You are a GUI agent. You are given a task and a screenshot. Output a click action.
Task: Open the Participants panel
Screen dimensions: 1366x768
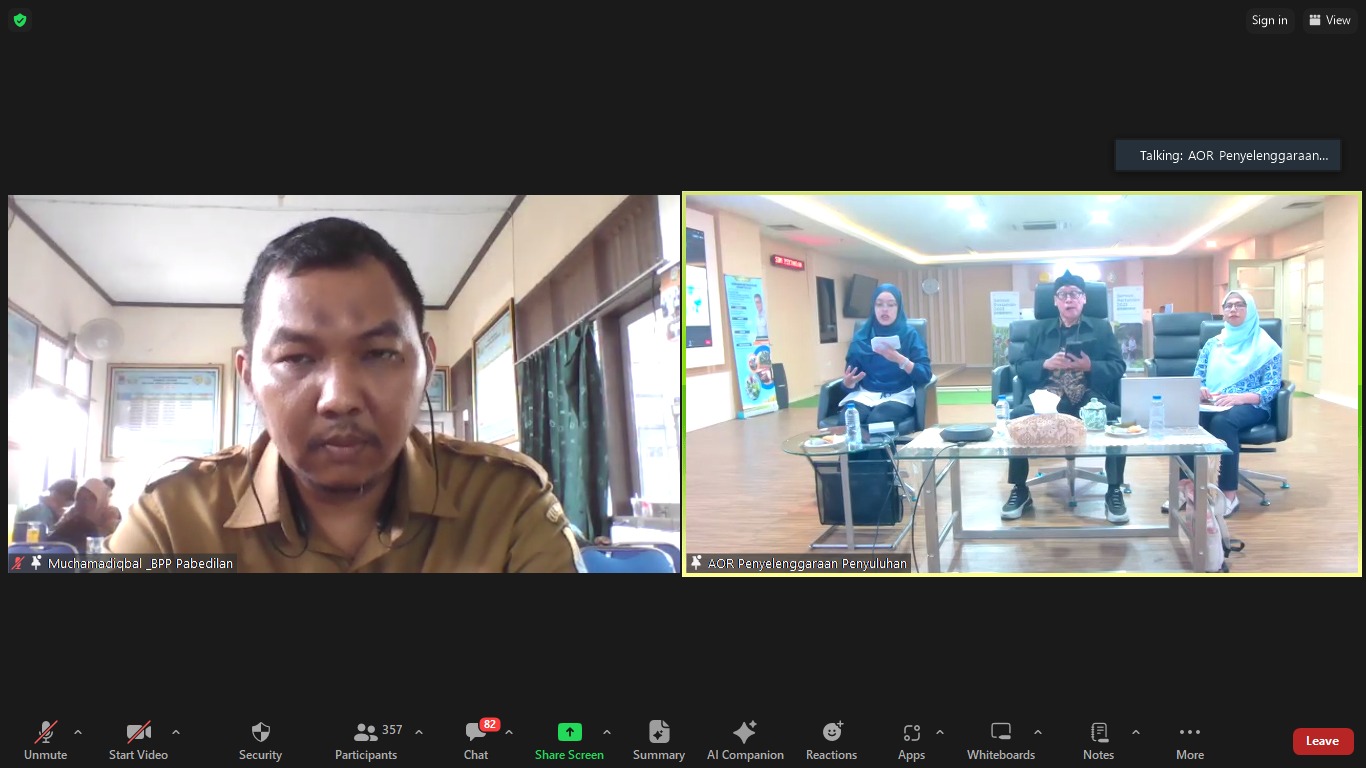pyautogui.click(x=366, y=741)
